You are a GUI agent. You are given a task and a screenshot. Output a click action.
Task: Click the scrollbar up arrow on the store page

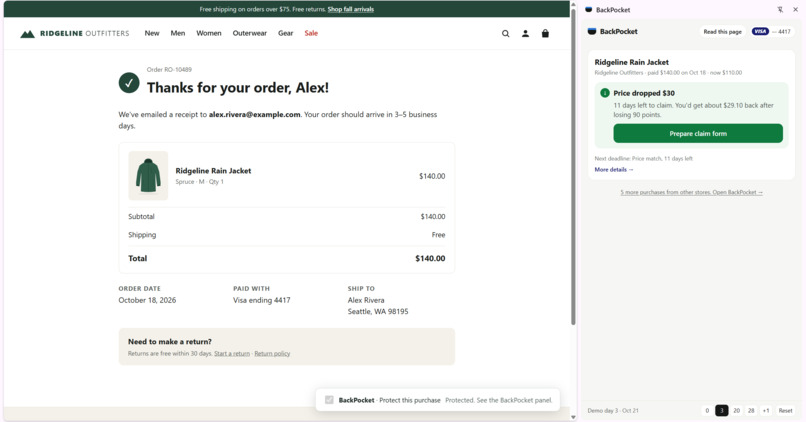coord(573,5)
